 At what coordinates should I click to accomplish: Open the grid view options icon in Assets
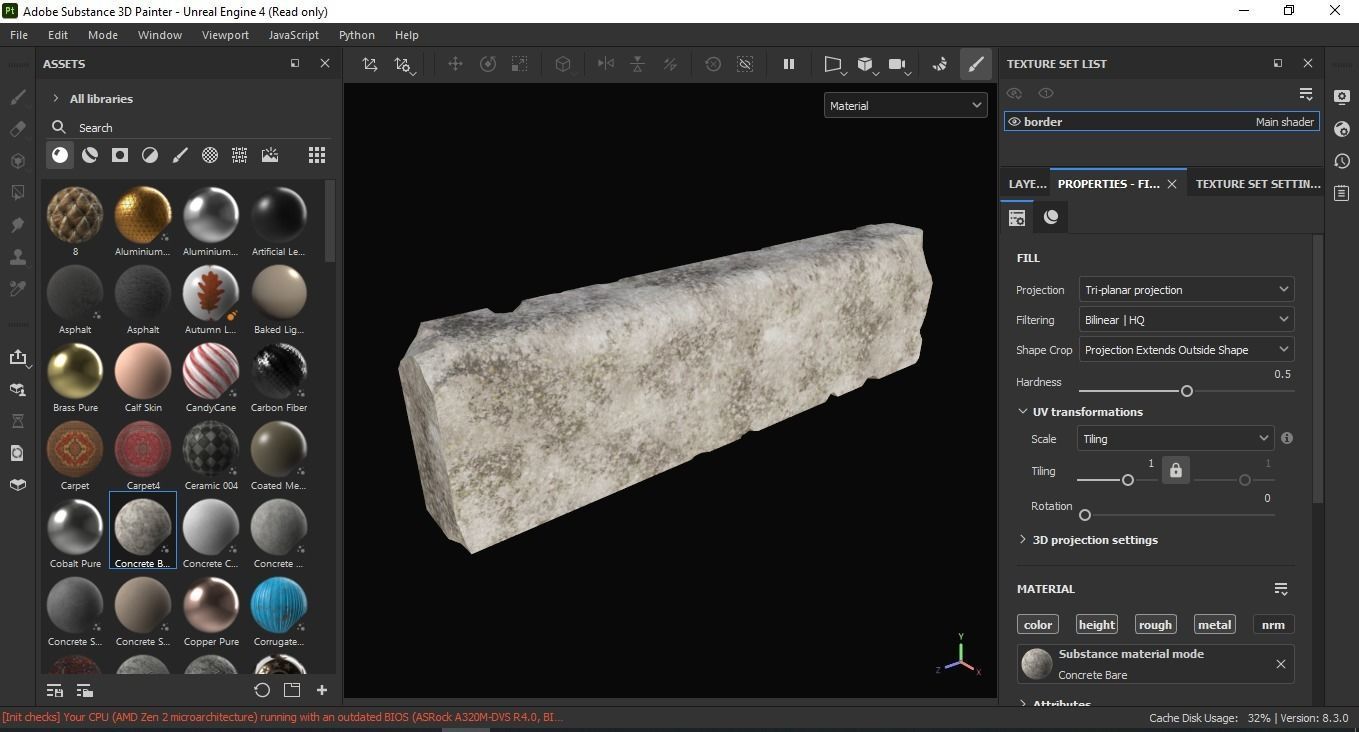coord(316,155)
